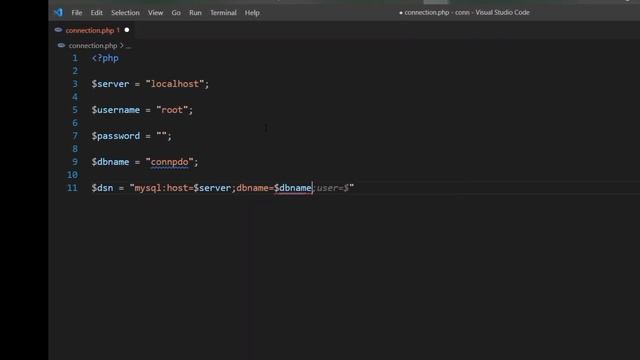Viewport: 640px width, 360px height.
Task: Click line number 7 in the gutter
Action: click(x=75, y=136)
